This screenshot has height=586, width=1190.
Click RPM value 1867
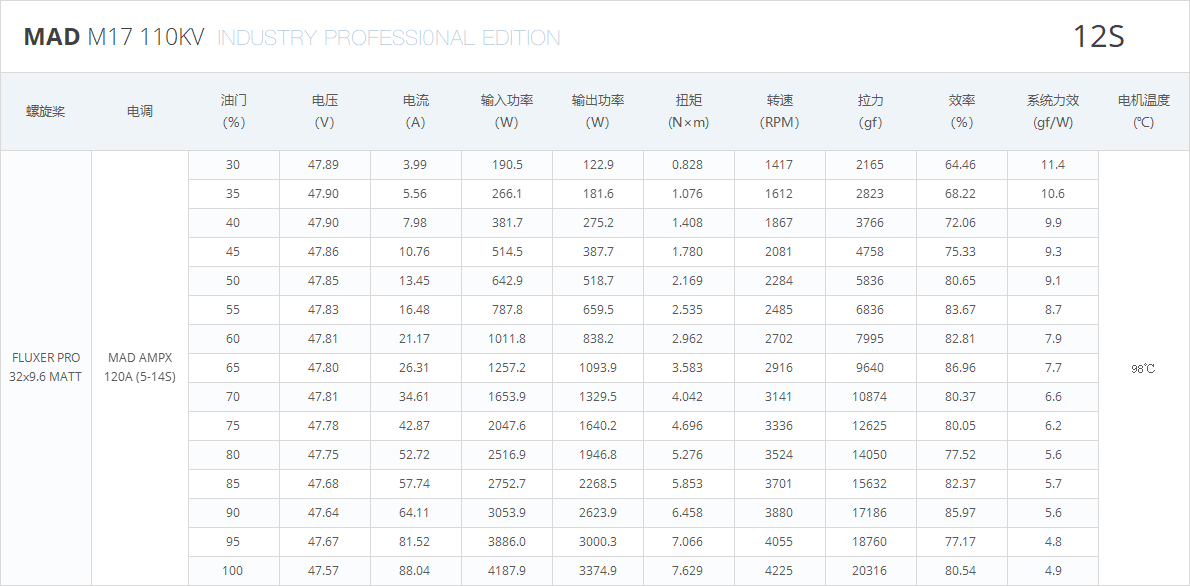[x=779, y=222]
